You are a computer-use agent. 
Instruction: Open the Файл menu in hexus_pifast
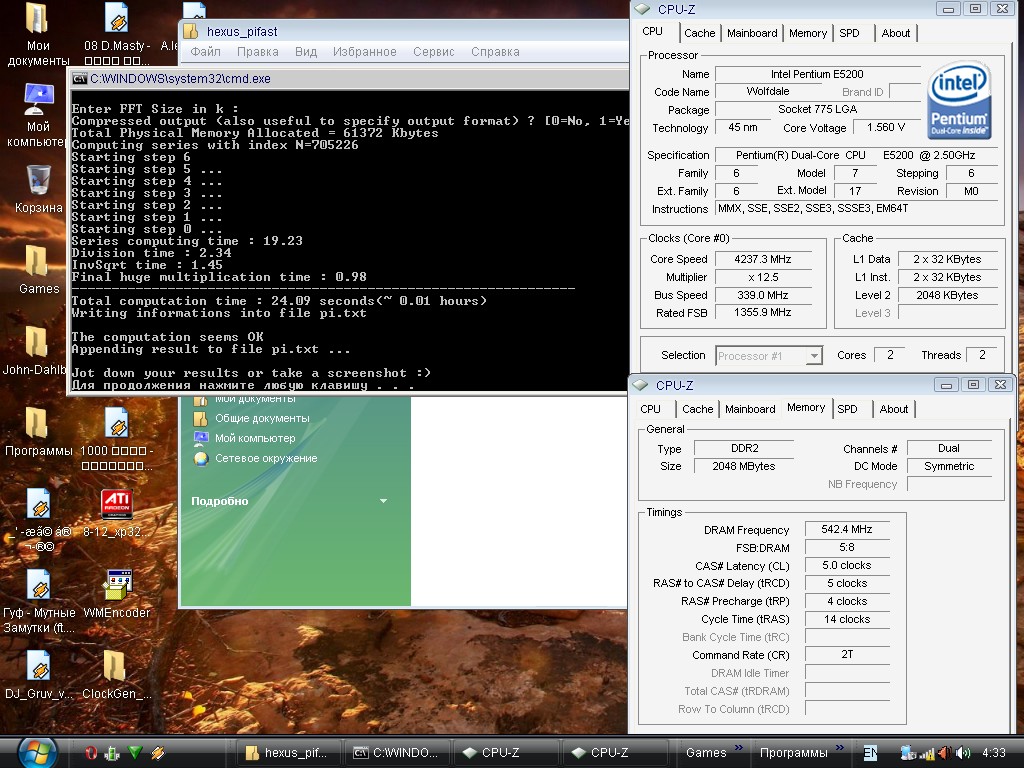206,52
